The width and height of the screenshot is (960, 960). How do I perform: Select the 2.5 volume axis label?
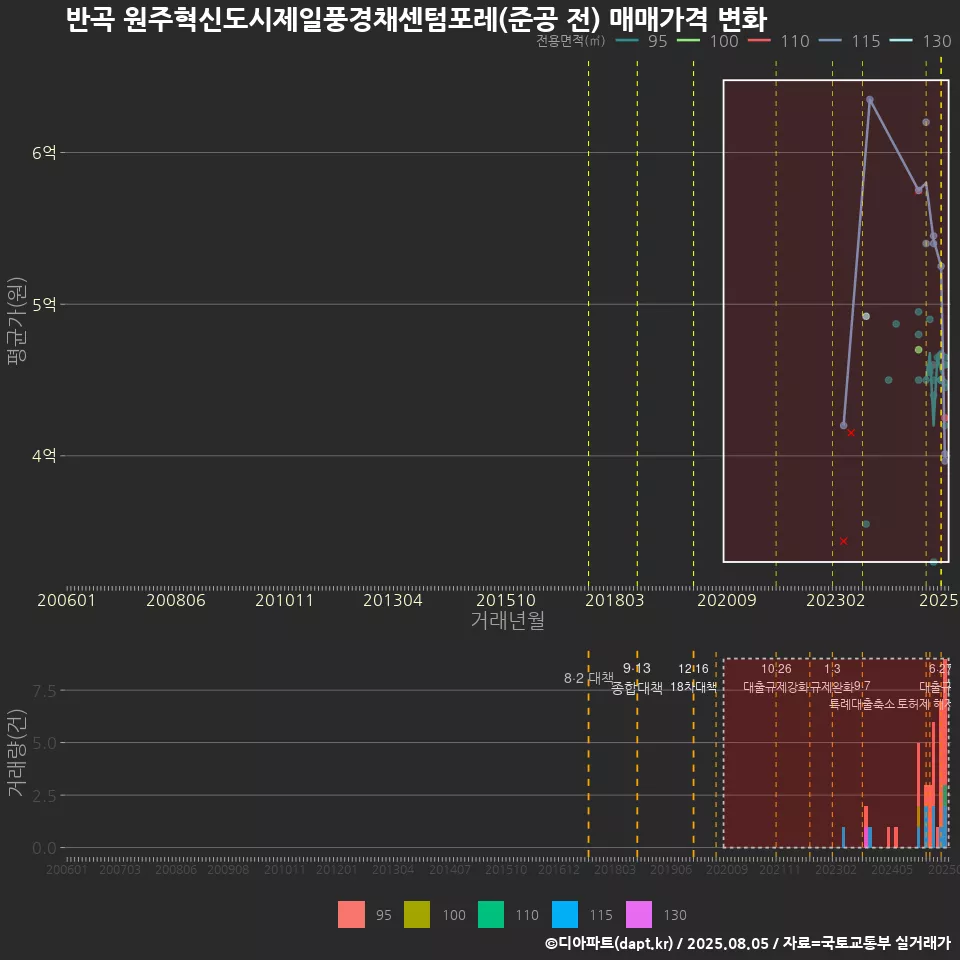(44, 796)
